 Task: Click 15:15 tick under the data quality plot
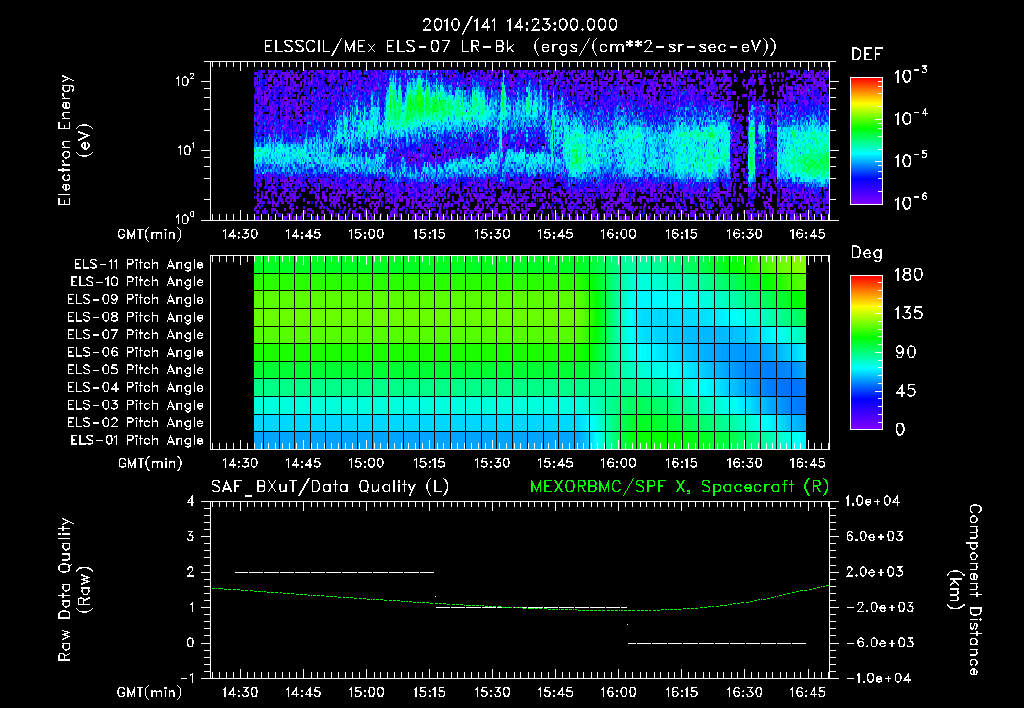(x=428, y=692)
